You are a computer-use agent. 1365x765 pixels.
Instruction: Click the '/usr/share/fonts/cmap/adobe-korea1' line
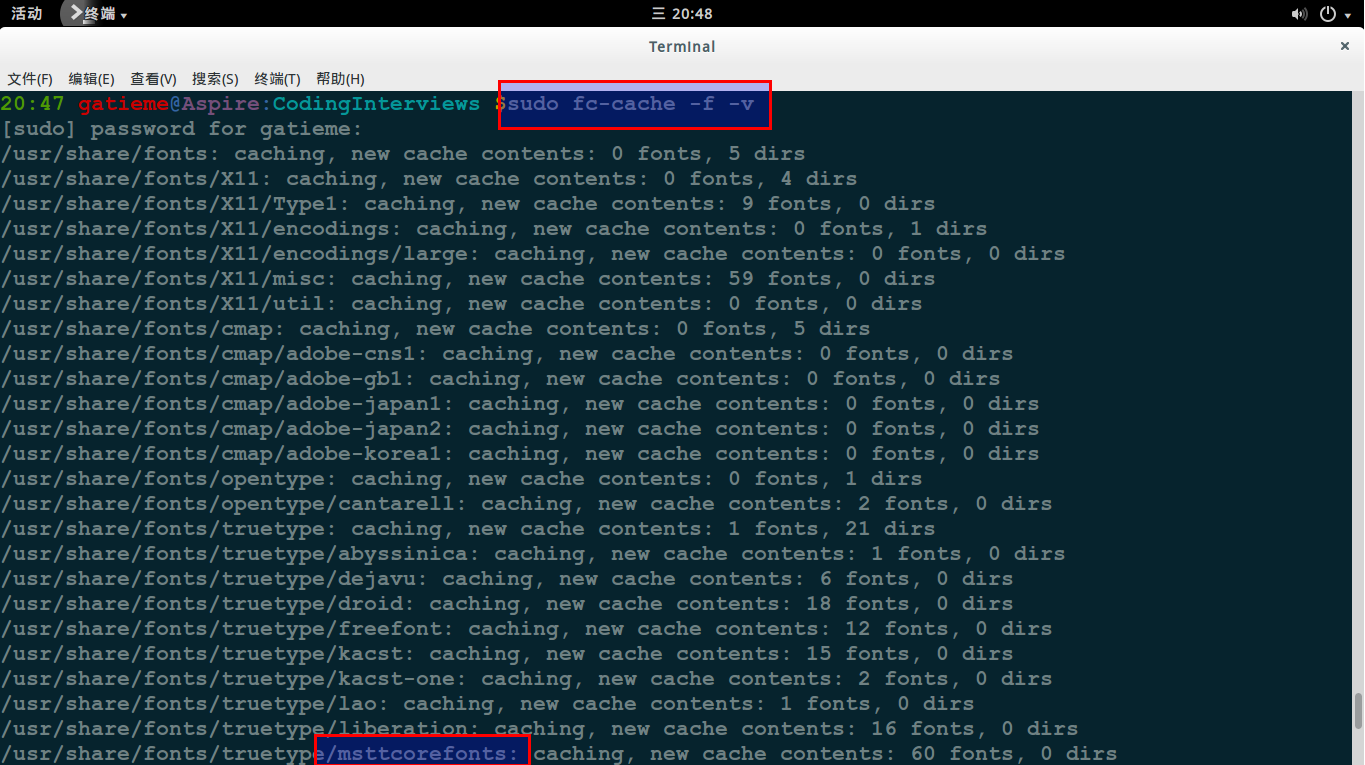pos(520,454)
